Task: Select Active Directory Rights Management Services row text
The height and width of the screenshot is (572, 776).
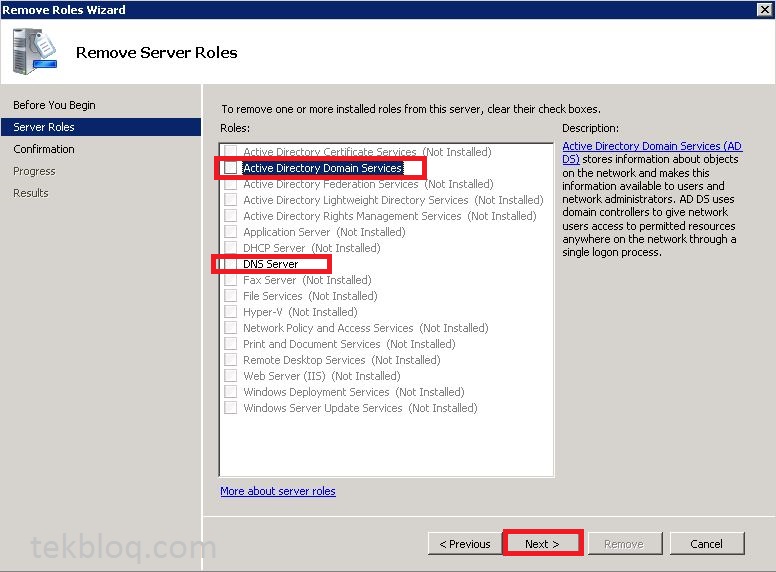Action: 390,216
